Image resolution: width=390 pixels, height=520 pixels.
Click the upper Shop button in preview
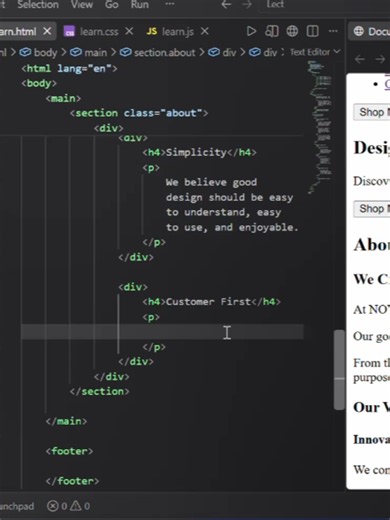(371, 112)
